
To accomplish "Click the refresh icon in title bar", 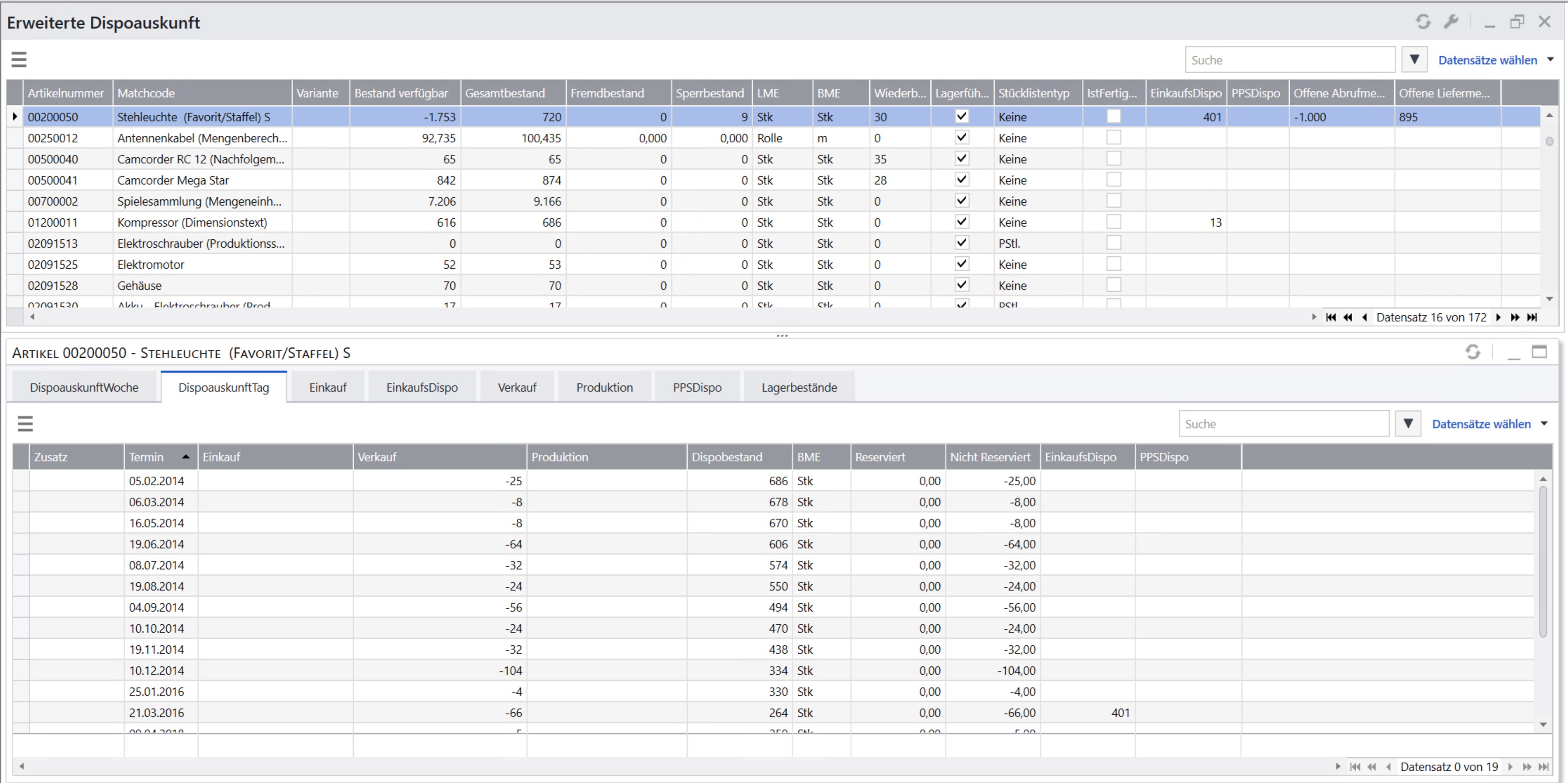I will tap(1422, 22).
